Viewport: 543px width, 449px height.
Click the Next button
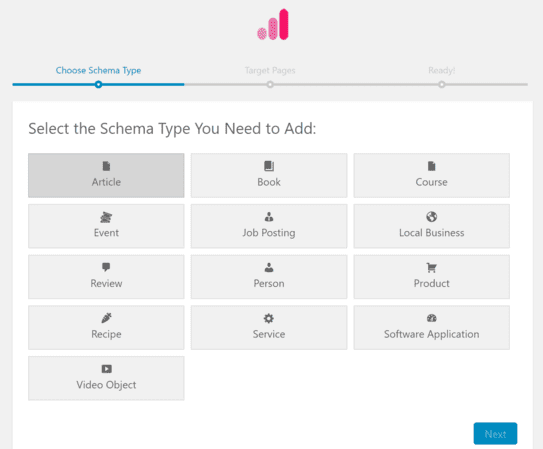[x=495, y=433]
